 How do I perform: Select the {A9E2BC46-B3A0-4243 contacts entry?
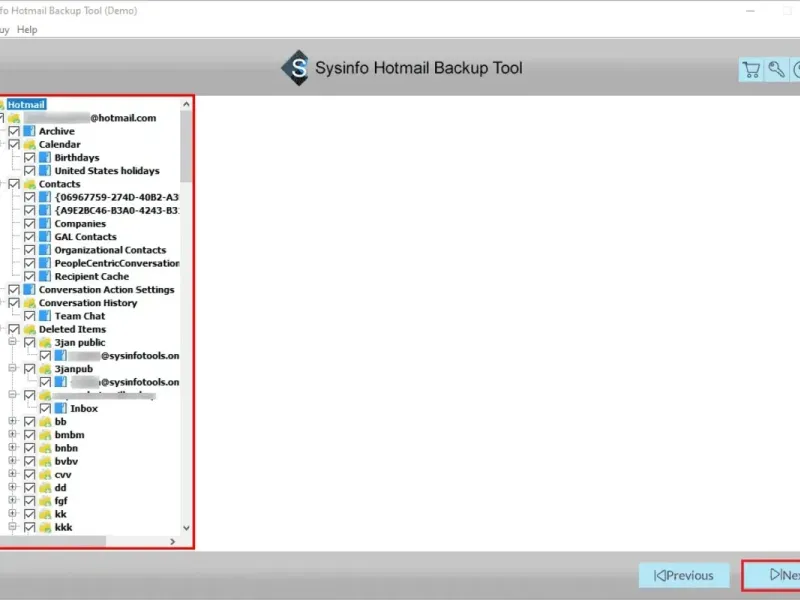pyautogui.click(x=117, y=210)
